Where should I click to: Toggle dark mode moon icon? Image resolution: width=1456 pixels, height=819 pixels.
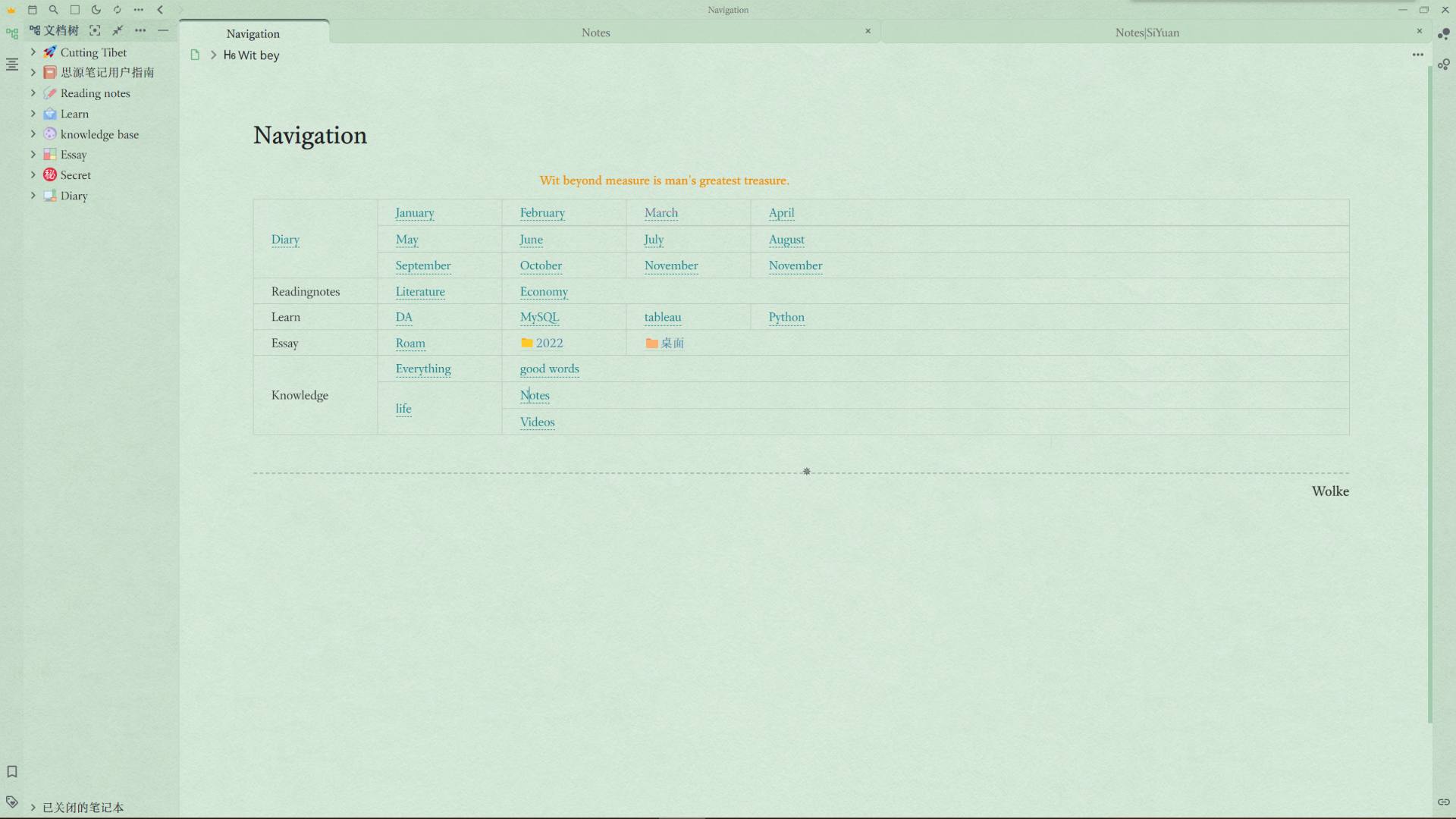96,10
